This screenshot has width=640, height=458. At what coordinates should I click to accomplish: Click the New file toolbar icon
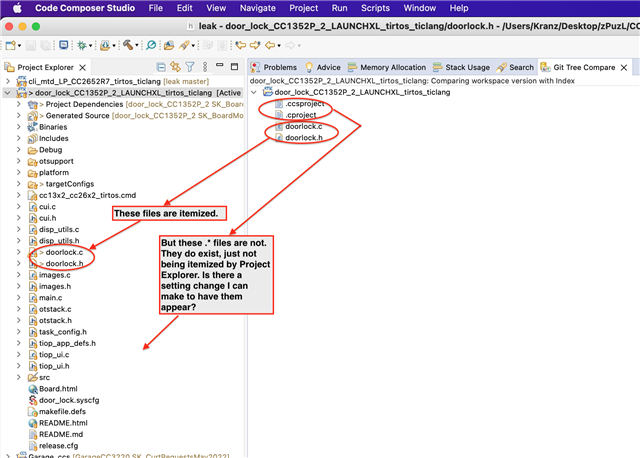pyautogui.click(x=10, y=45)
